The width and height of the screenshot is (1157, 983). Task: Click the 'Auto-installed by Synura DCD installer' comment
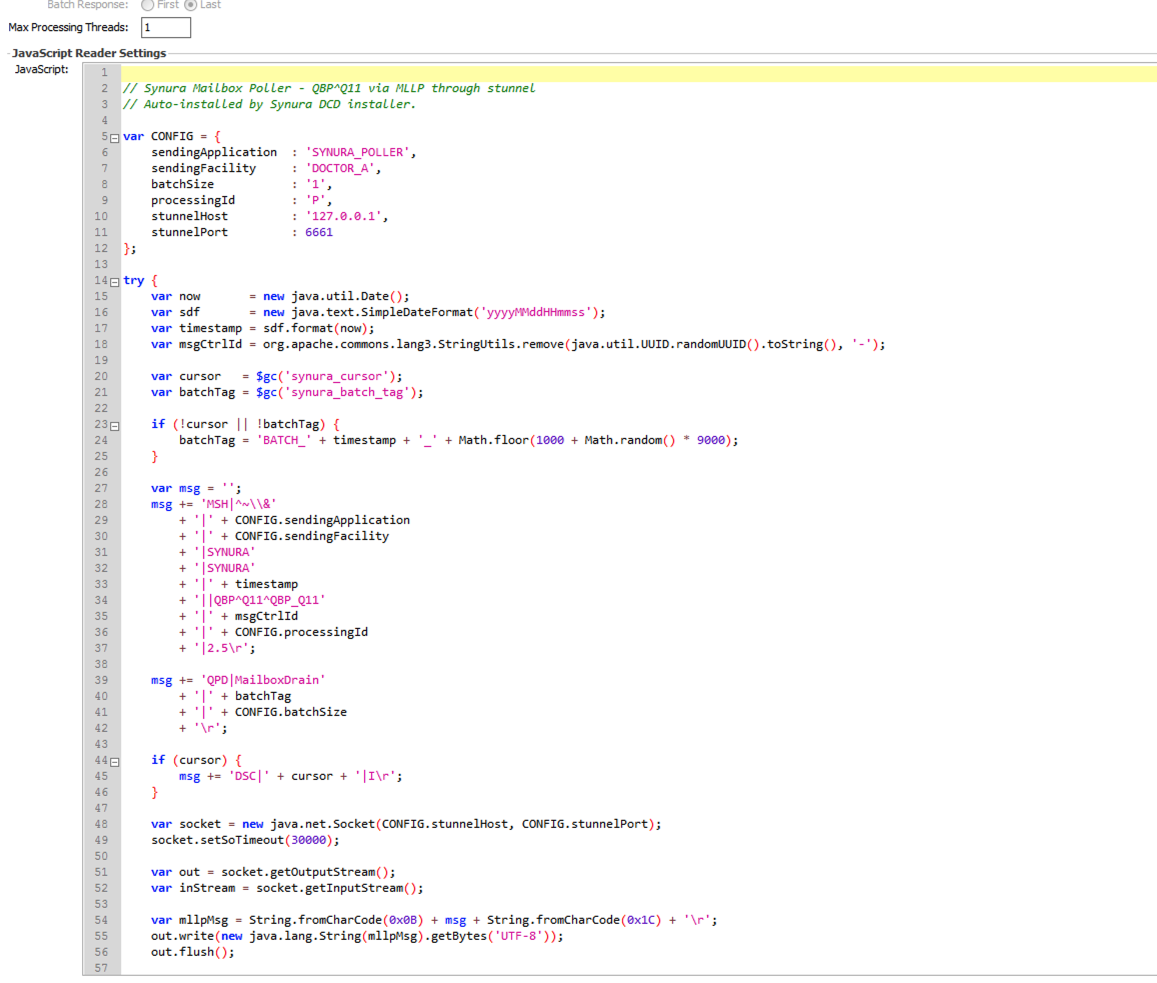(x=269, y=104)
